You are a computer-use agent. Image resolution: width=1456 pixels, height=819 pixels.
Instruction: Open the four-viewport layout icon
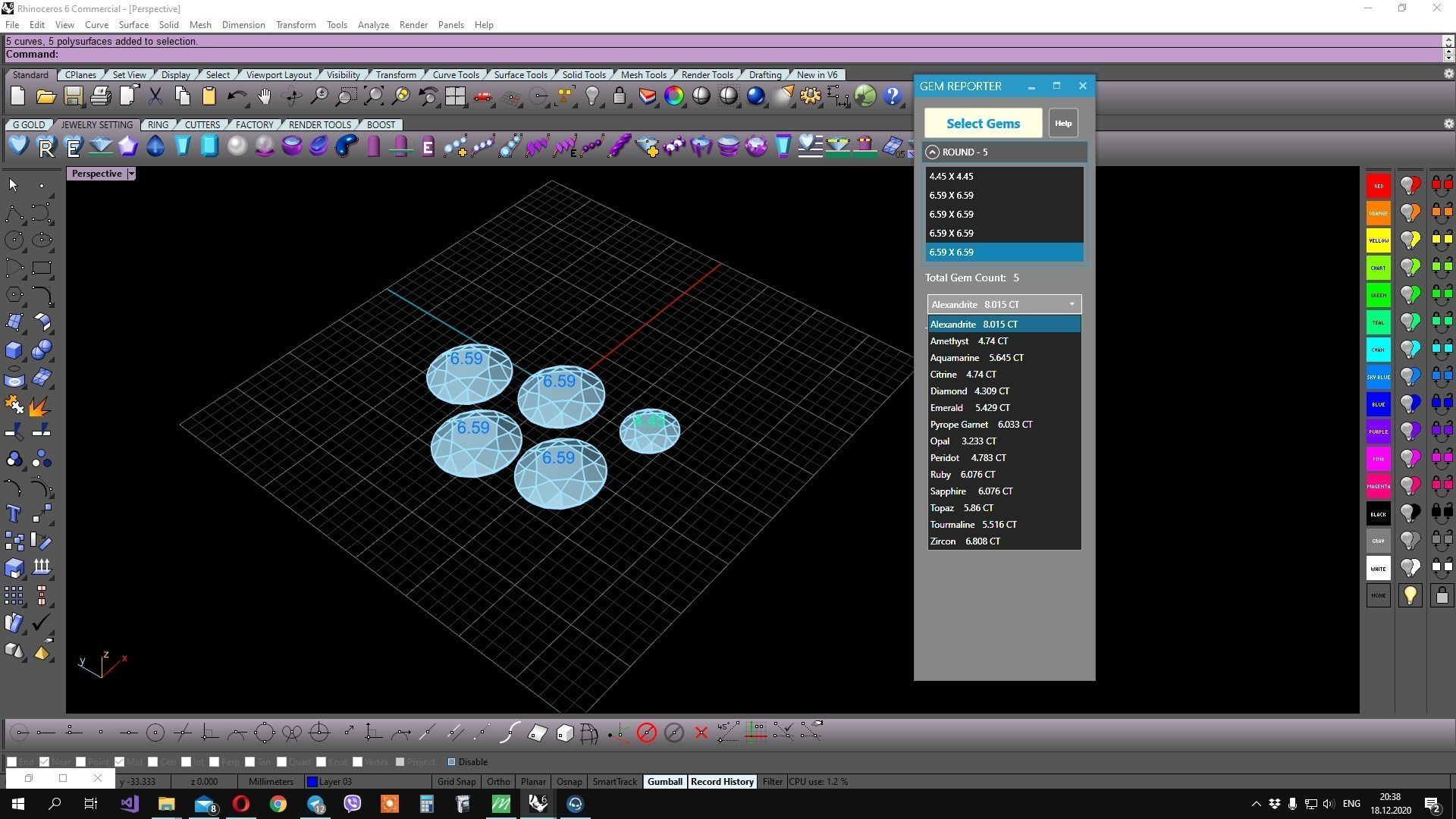point(455,96)
